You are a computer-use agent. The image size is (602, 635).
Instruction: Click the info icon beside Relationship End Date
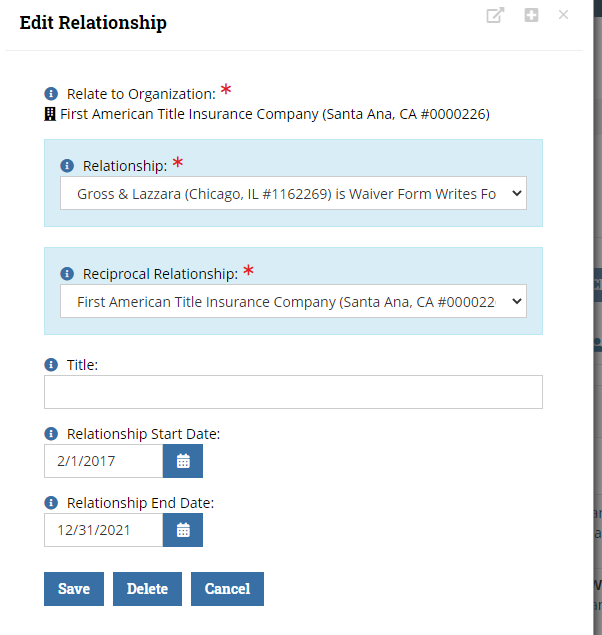[x=51, y=503]
